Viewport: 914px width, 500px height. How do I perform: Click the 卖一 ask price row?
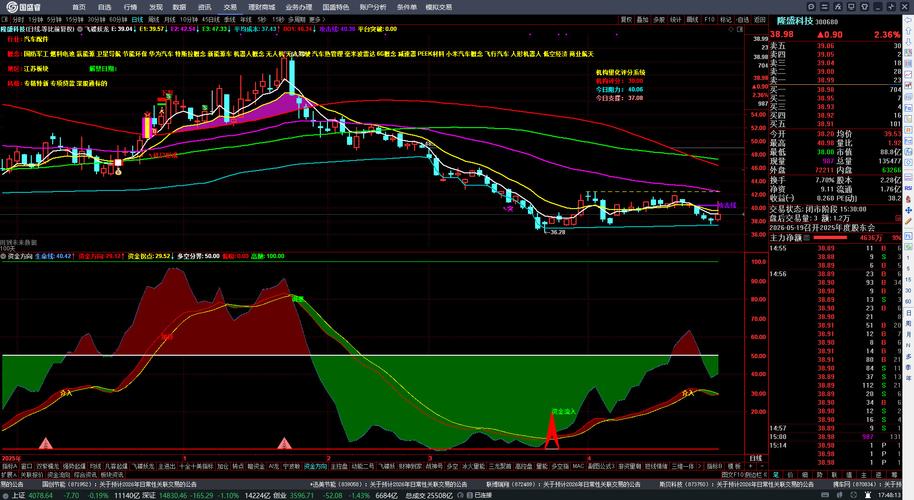[x=835, y=80]
